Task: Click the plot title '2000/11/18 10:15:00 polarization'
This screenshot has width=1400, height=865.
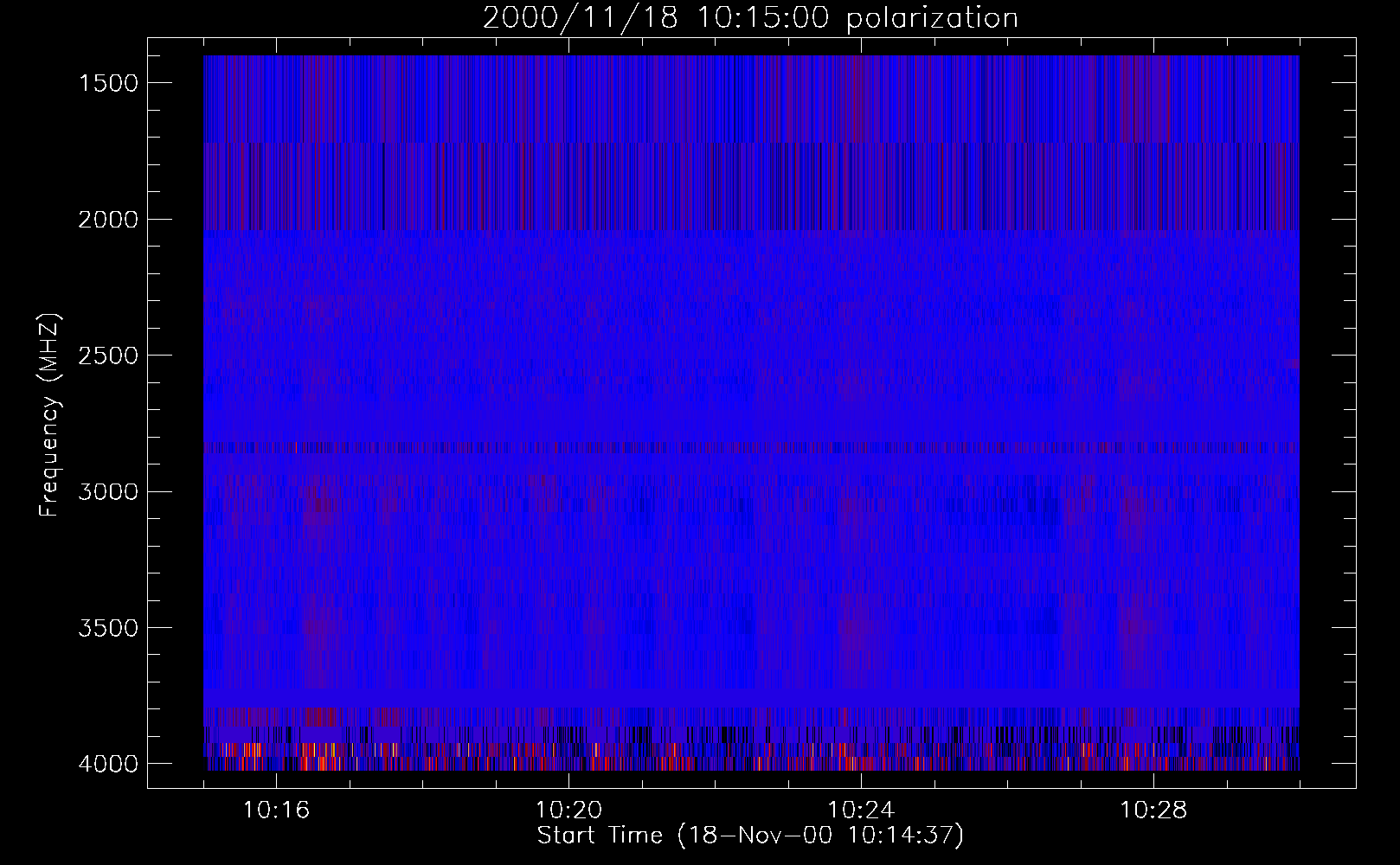Action: pos(750,18)
